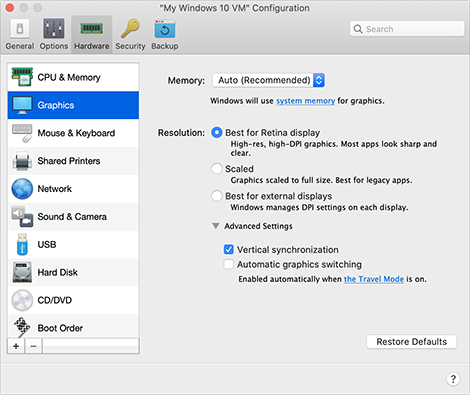The image size is (470, 395).
Task: Open the General tab icon
Action: point(20,29)
